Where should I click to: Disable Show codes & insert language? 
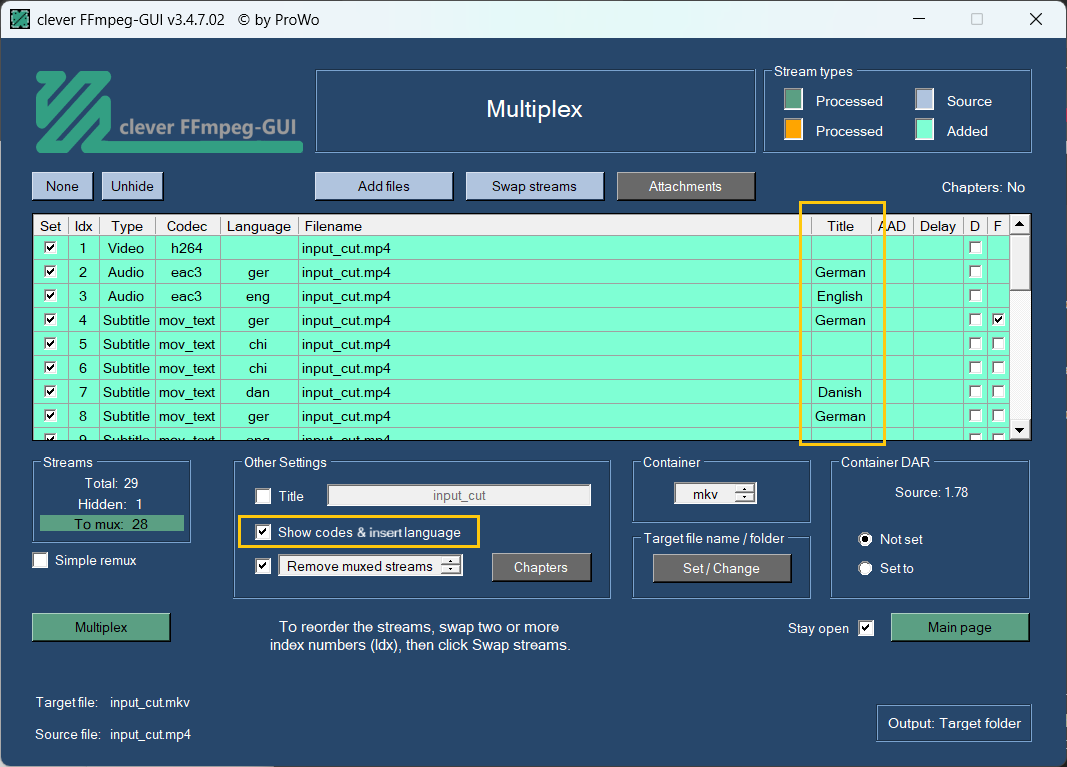pos(263,532)
